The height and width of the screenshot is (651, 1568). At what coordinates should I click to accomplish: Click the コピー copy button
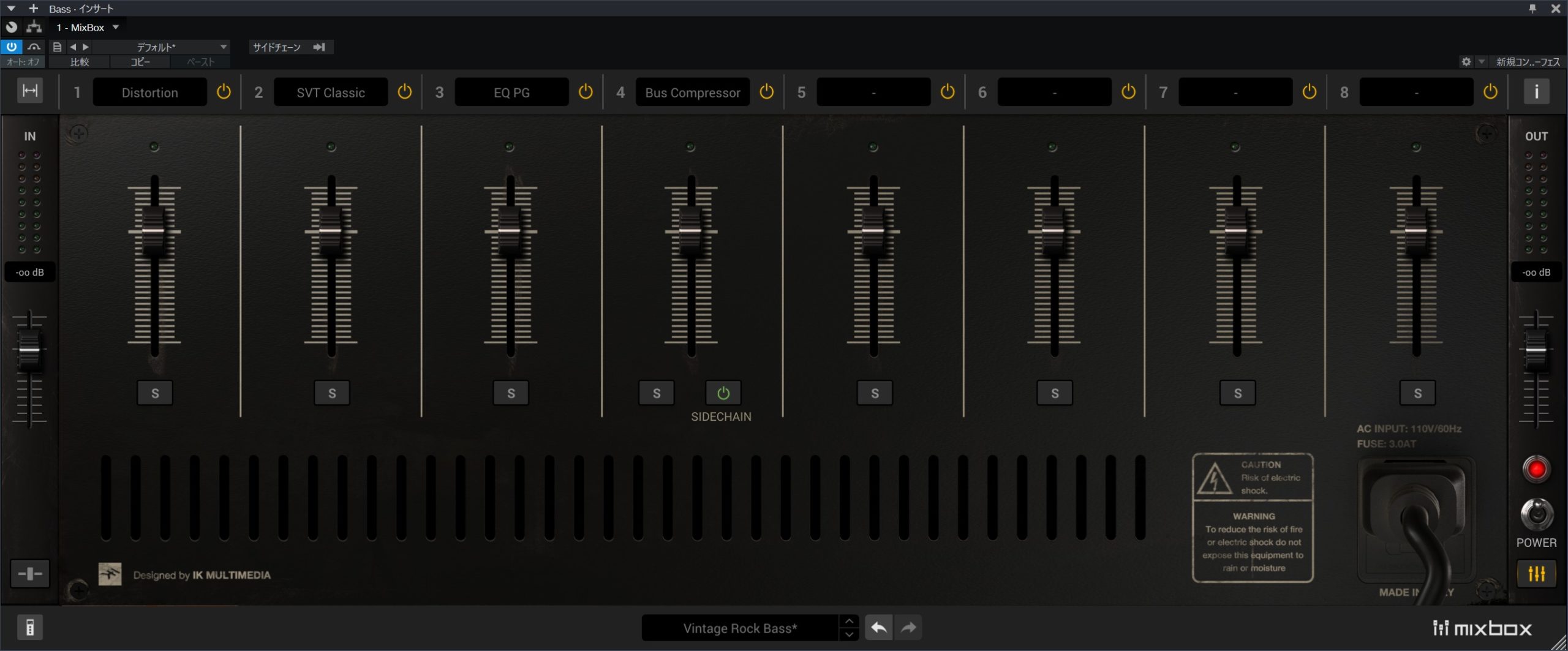(140, 62)
